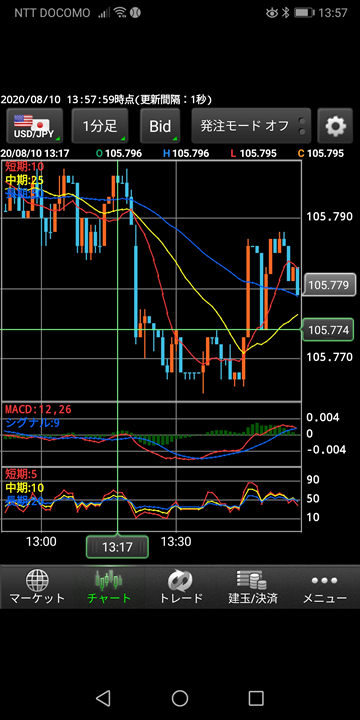Select the 13:17 crosshair time marker
Image resolution: width=360 pixels, height=720 pixels.
tap(118, 547)
